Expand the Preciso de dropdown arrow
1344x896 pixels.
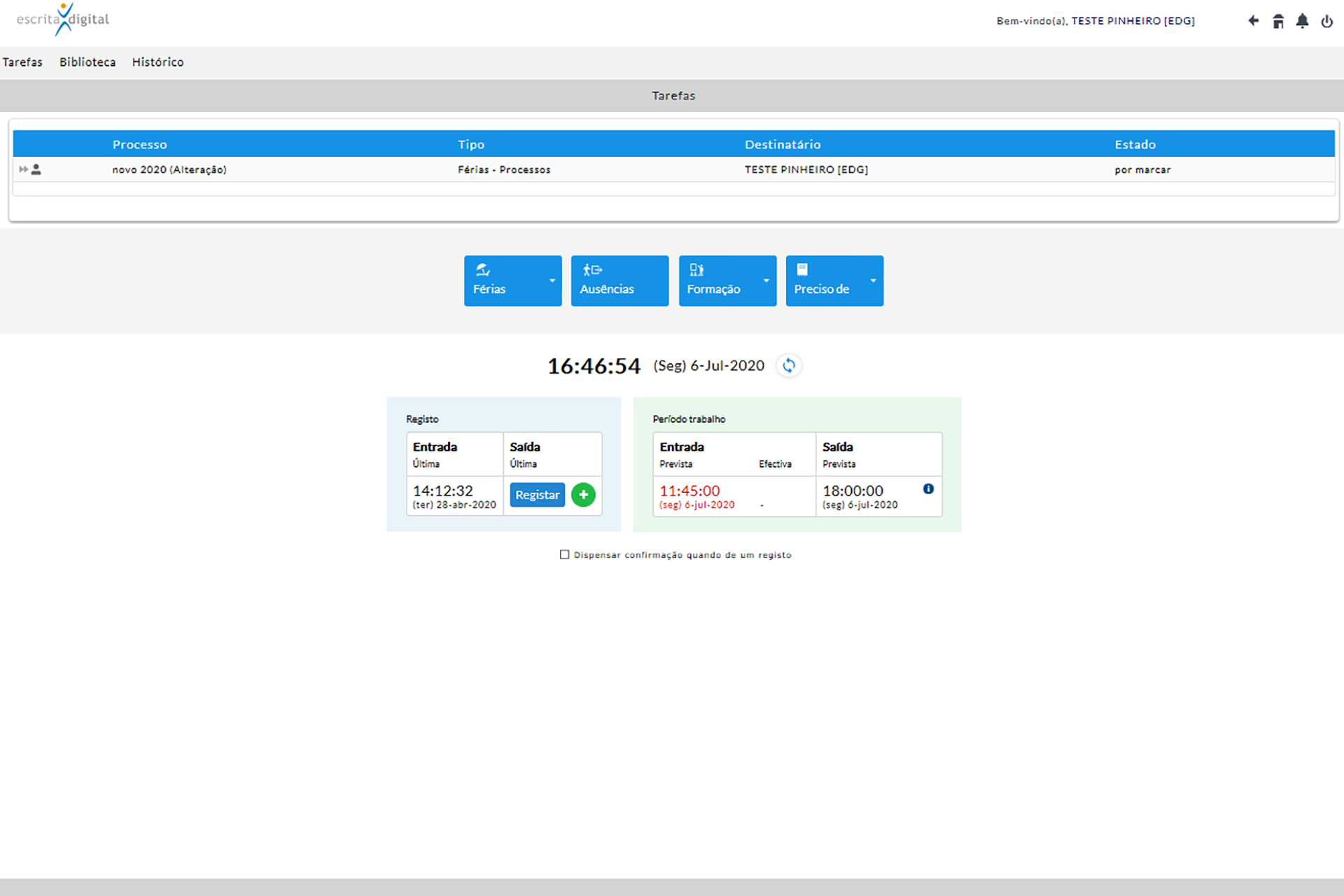tap(874, 281)
